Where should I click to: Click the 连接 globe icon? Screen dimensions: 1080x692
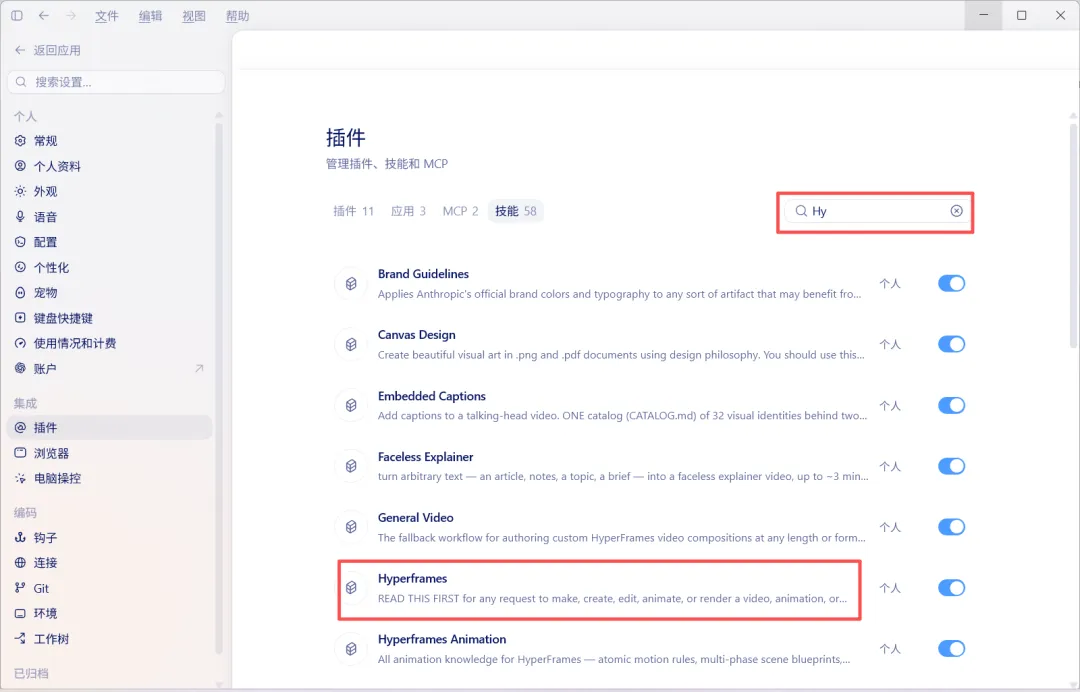coord(20,563)
